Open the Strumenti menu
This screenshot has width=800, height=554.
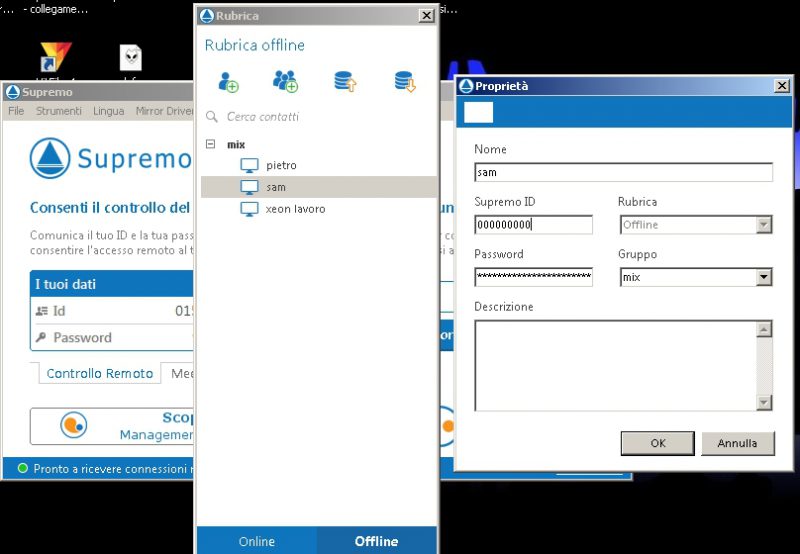tap(59, 111)
